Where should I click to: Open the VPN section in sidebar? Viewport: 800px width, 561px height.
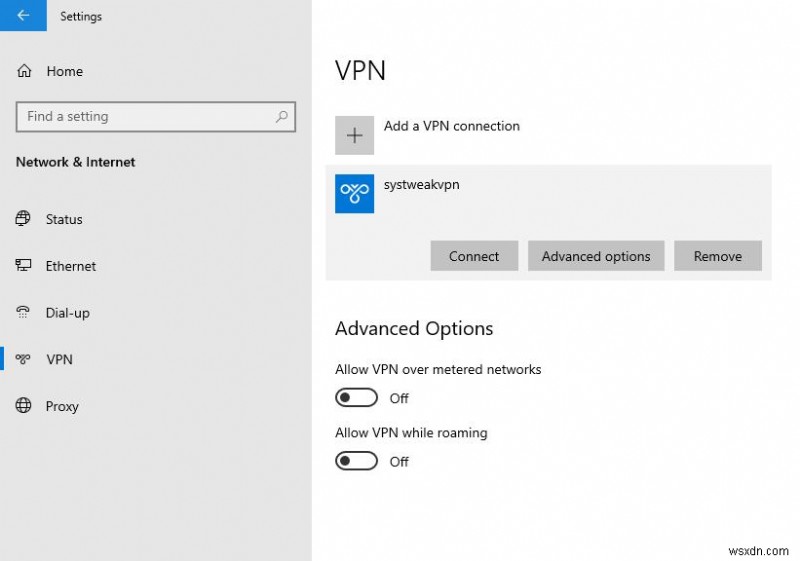59,359
